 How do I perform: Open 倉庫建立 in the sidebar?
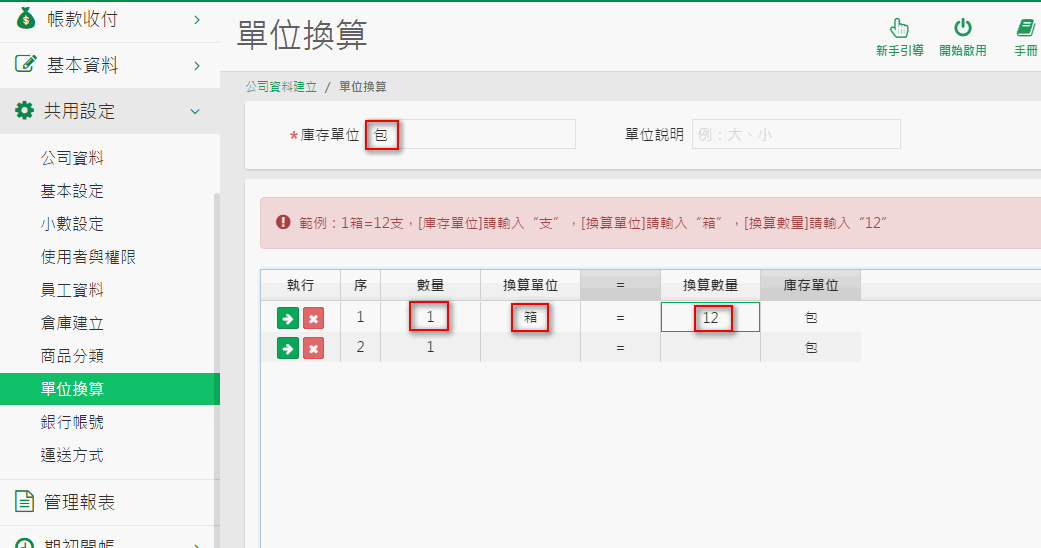pyautogui.click(x=72, y=323)
